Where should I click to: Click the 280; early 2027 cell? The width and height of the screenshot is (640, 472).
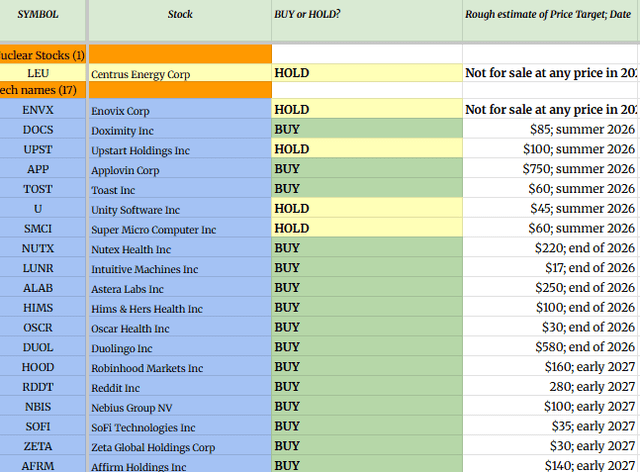(x=551, y=386)
